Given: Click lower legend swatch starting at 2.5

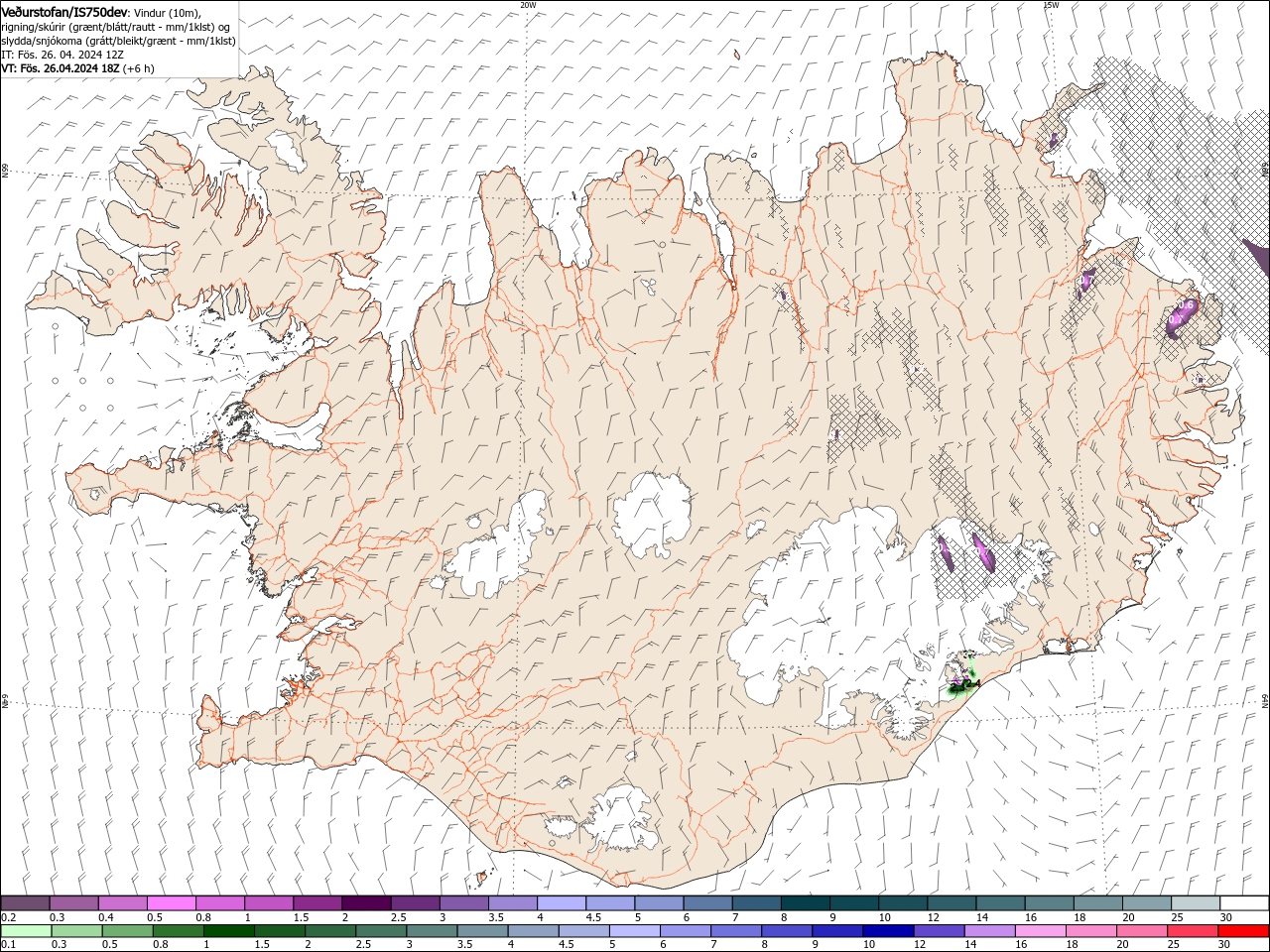Looking at the screenshot, I should coord(381,931).
